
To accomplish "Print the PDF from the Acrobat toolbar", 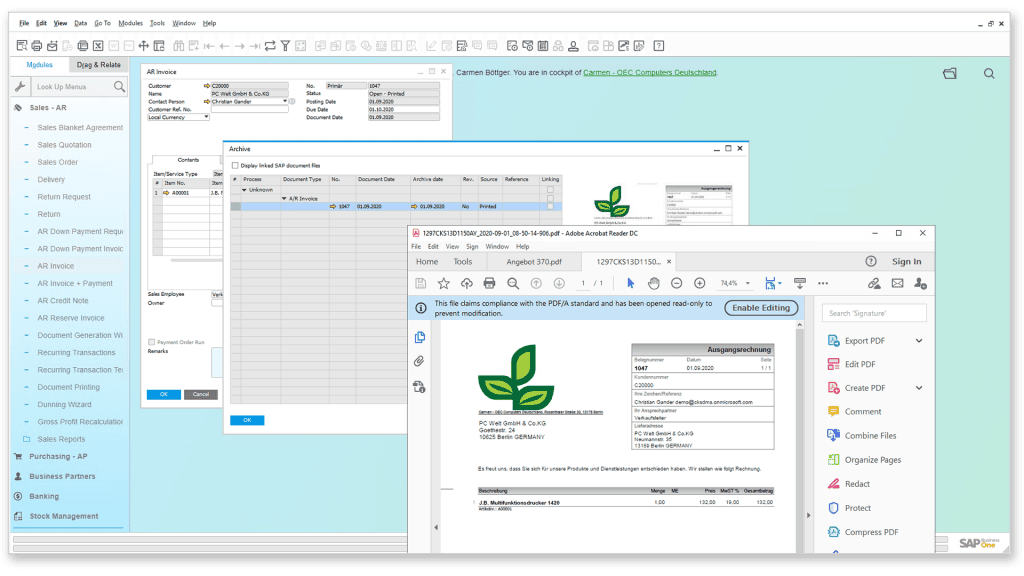I will 489,283.
